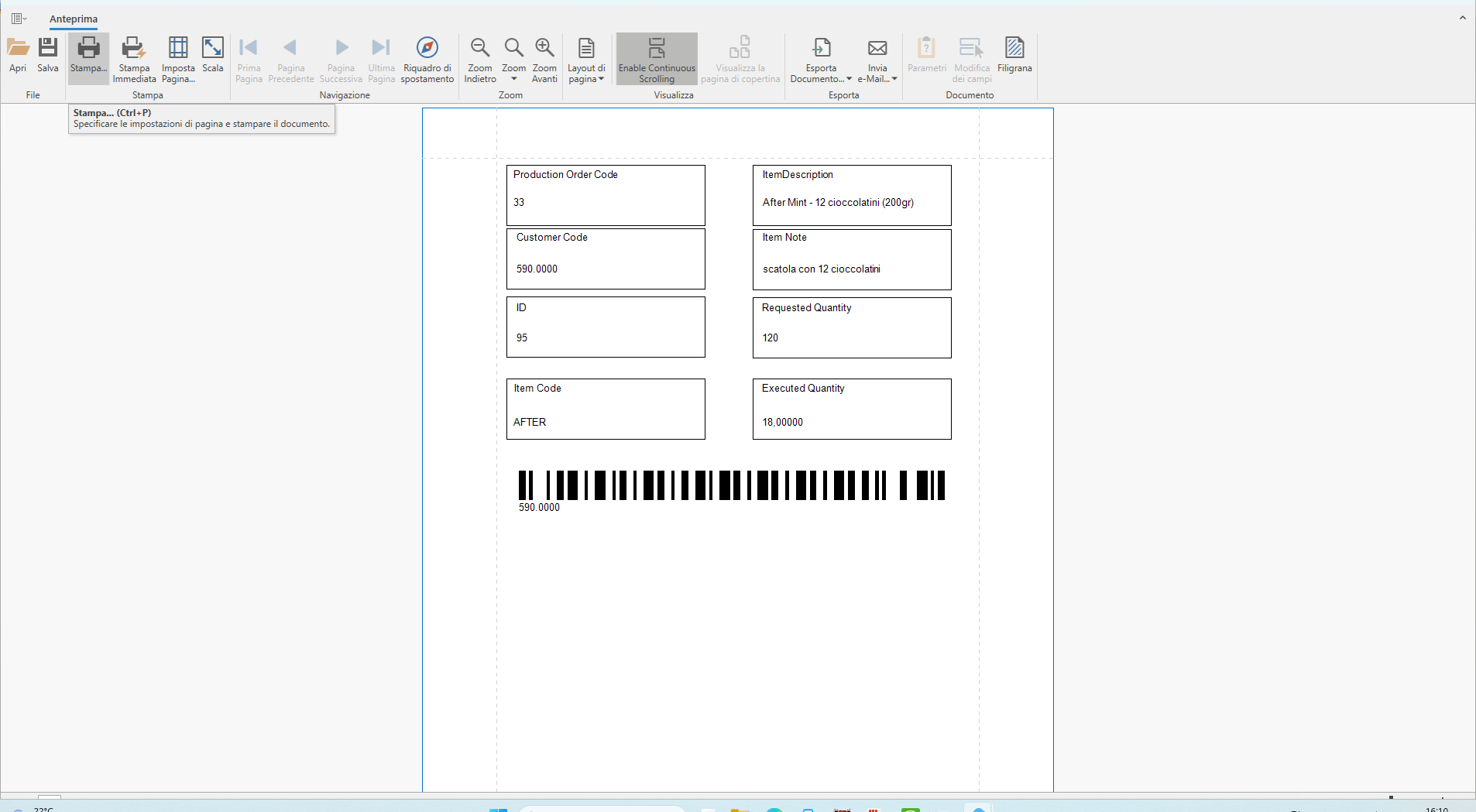Jump to Ultima Pagina
Screen dimensions: 1476x812
pos(381,60)
